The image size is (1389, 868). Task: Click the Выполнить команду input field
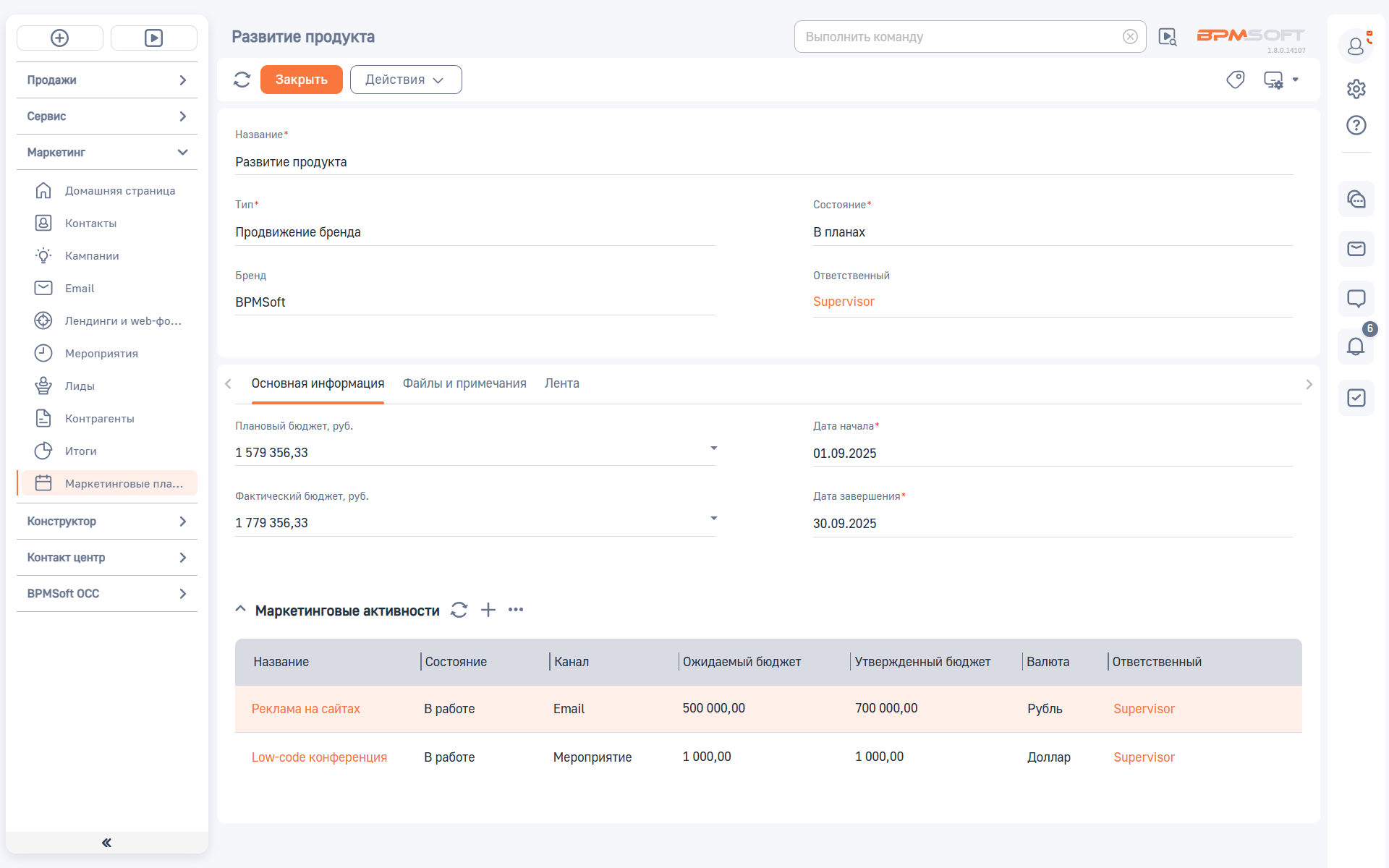pos(959,37)
